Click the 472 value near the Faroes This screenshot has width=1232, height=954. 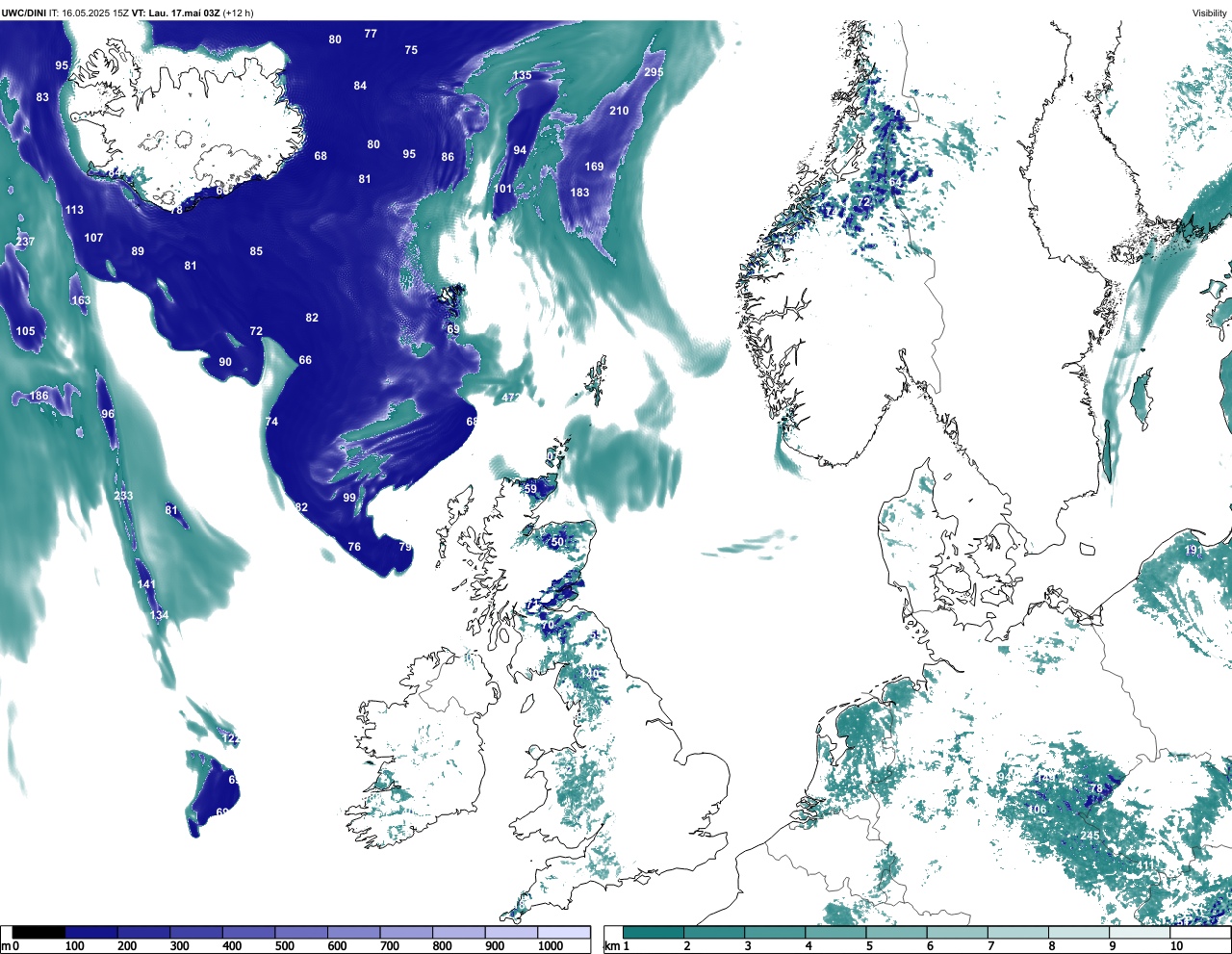coord(511,397)
